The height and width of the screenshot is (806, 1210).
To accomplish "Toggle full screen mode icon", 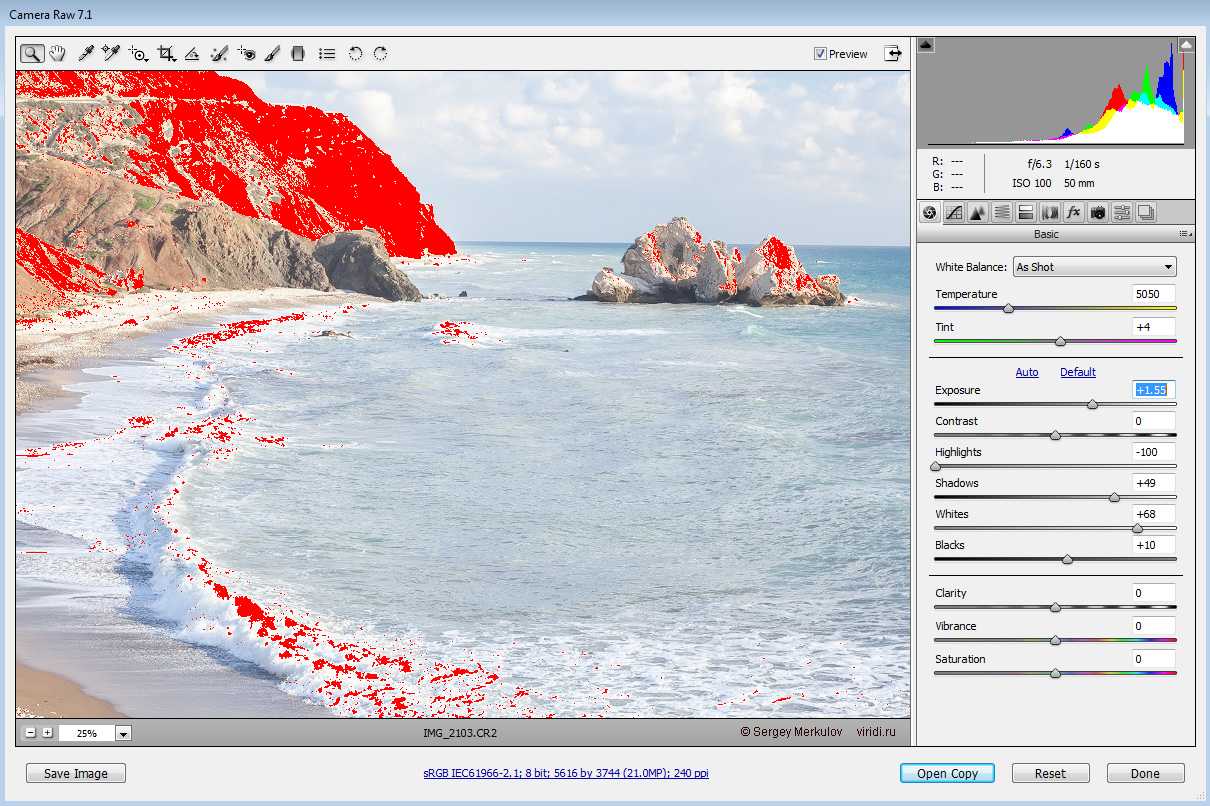I will (x=892, y=54).
